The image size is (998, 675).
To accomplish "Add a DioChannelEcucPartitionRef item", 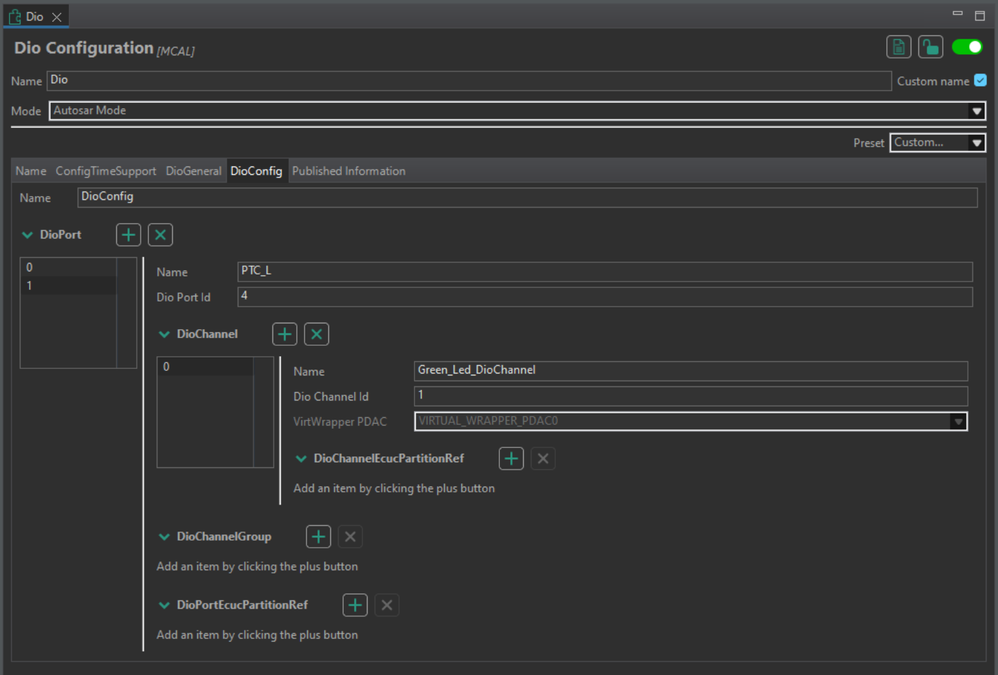I will (x=511, y=459).
